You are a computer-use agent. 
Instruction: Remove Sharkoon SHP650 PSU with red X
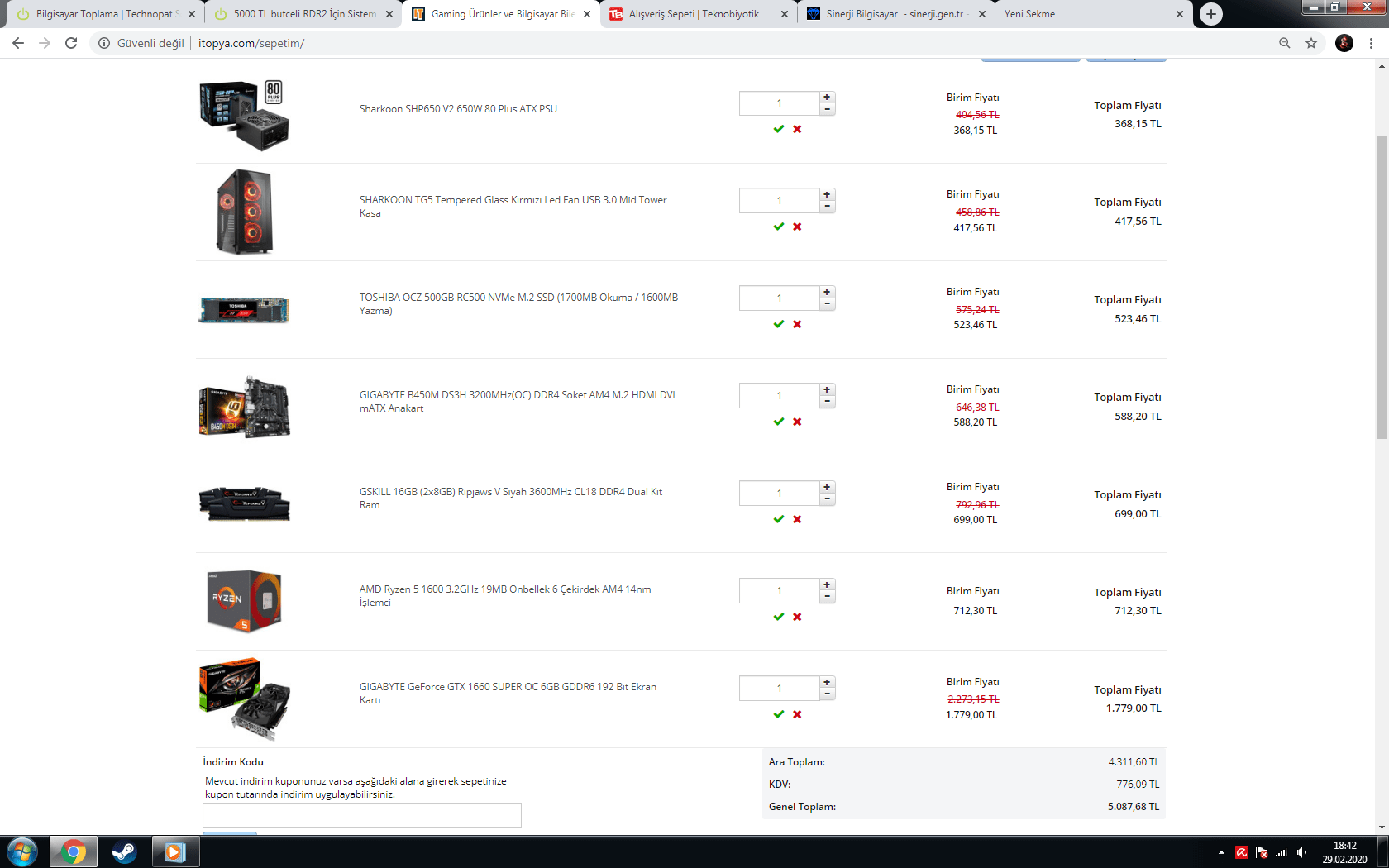click(797, 129)
